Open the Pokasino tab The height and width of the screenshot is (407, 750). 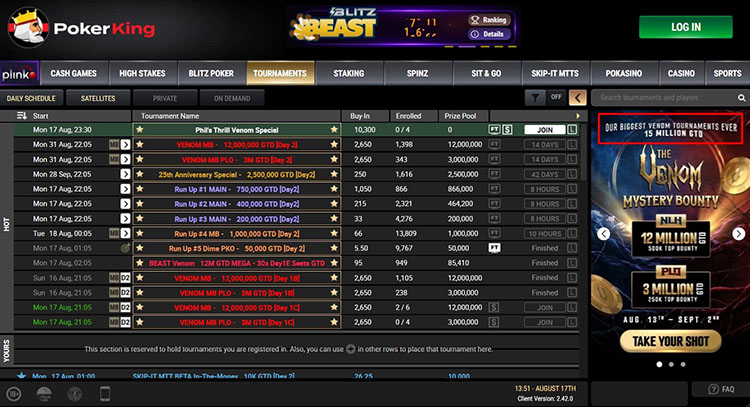[624, 73]
